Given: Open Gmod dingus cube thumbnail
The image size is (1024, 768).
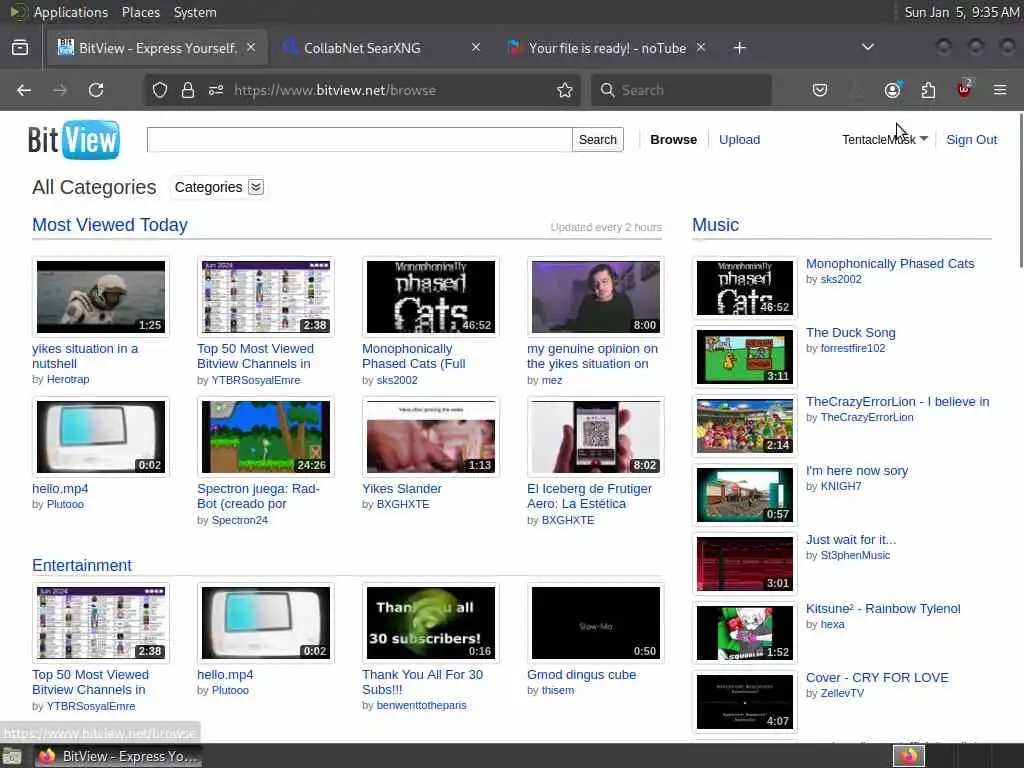Looking at the screenshot, I should [x=596, y=623].
